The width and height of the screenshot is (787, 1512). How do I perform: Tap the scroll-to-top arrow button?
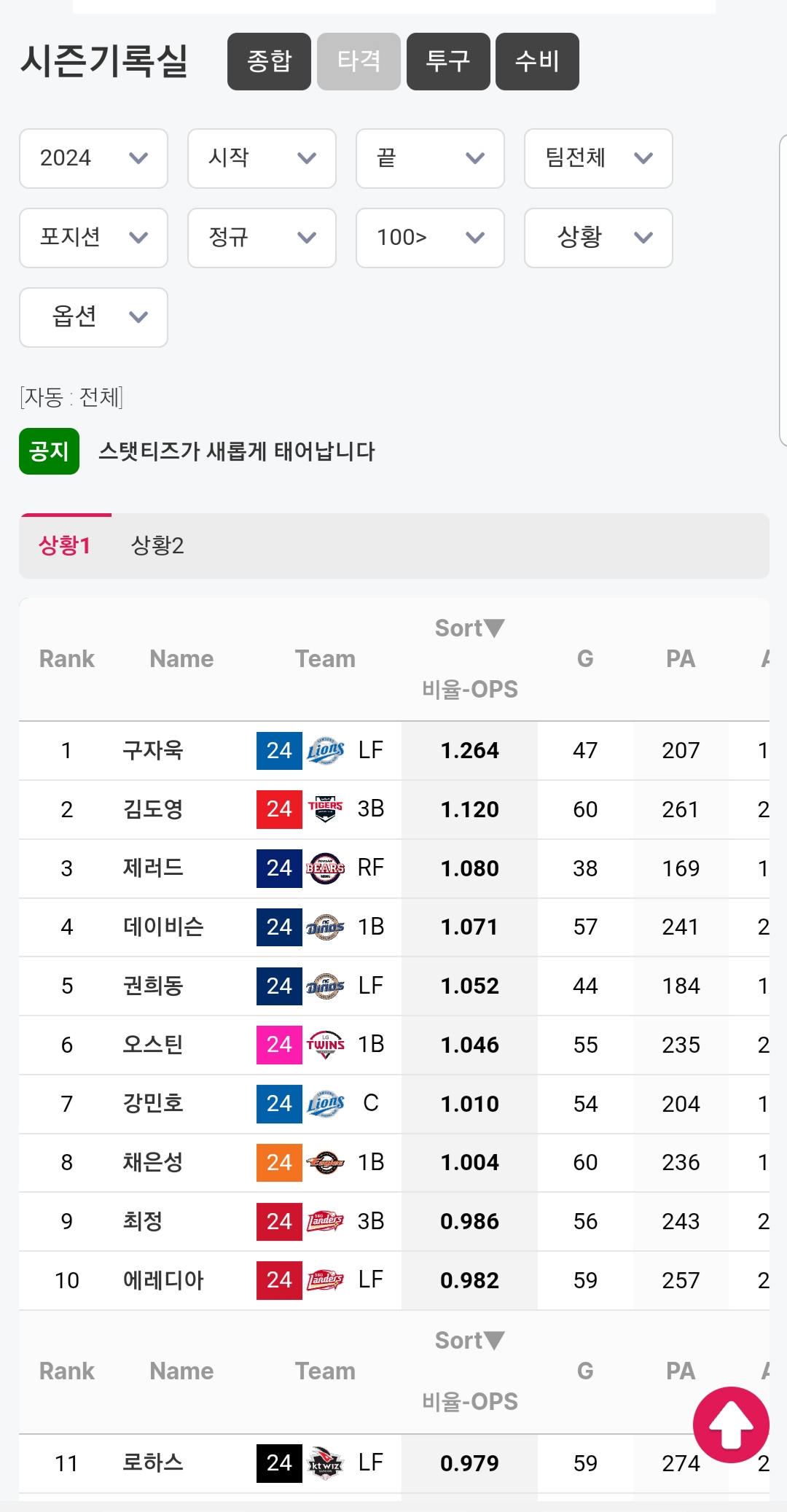tap(731, 1425)
